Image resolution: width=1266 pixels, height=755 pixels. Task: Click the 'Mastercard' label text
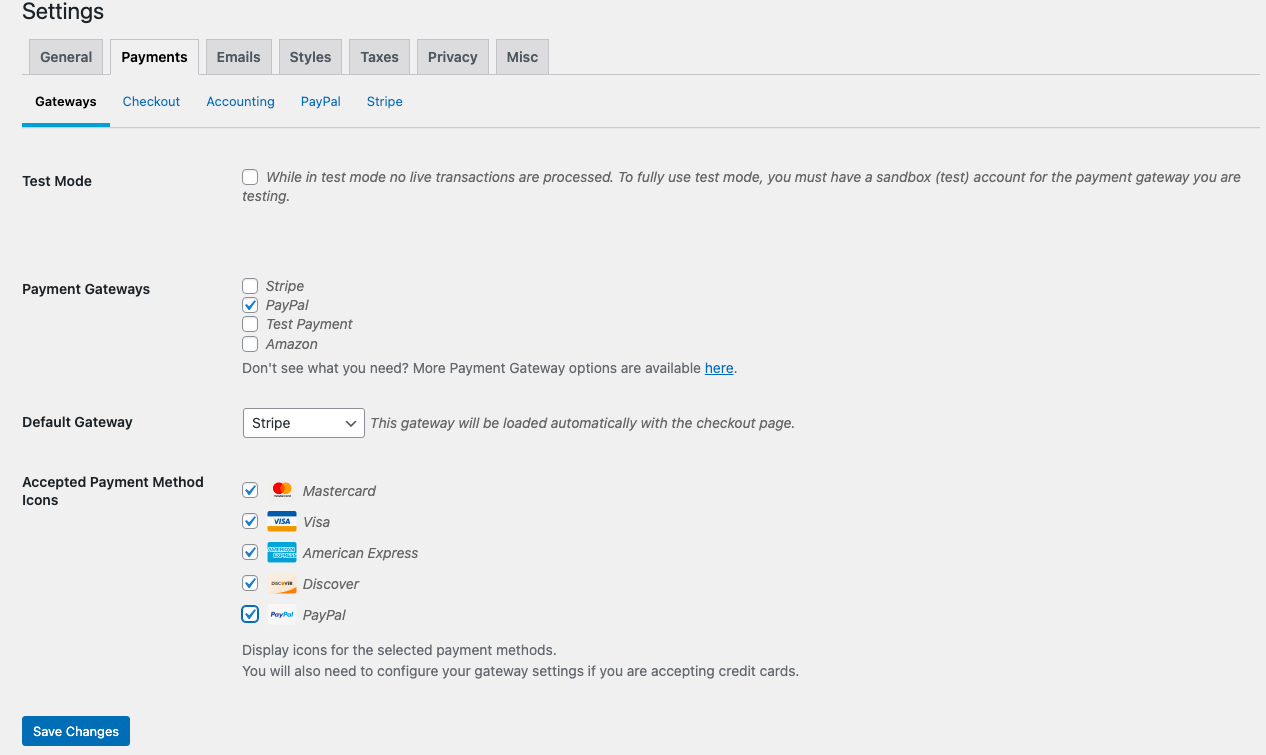pos(339,491)
